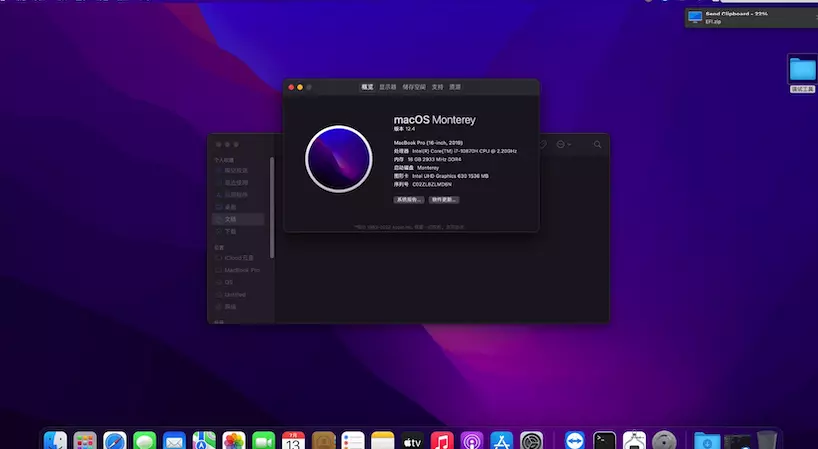This screenshot has width=818, height=449.
Task: Open Terminal from the Dock
Action: tap(605, 441)
